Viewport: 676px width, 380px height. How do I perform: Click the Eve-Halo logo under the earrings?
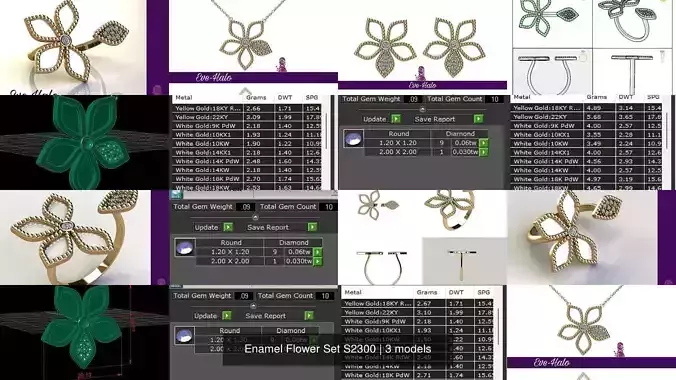tap(422, 85)
